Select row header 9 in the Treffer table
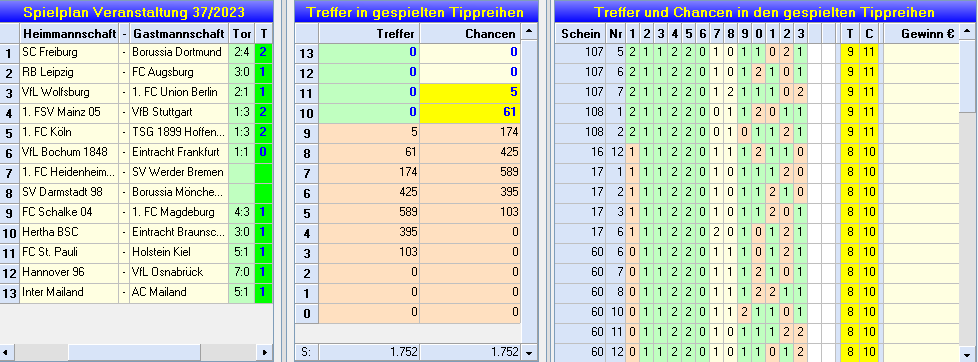Image resolution: width=978 pixels, height=362 pixels. click(306, 132)
